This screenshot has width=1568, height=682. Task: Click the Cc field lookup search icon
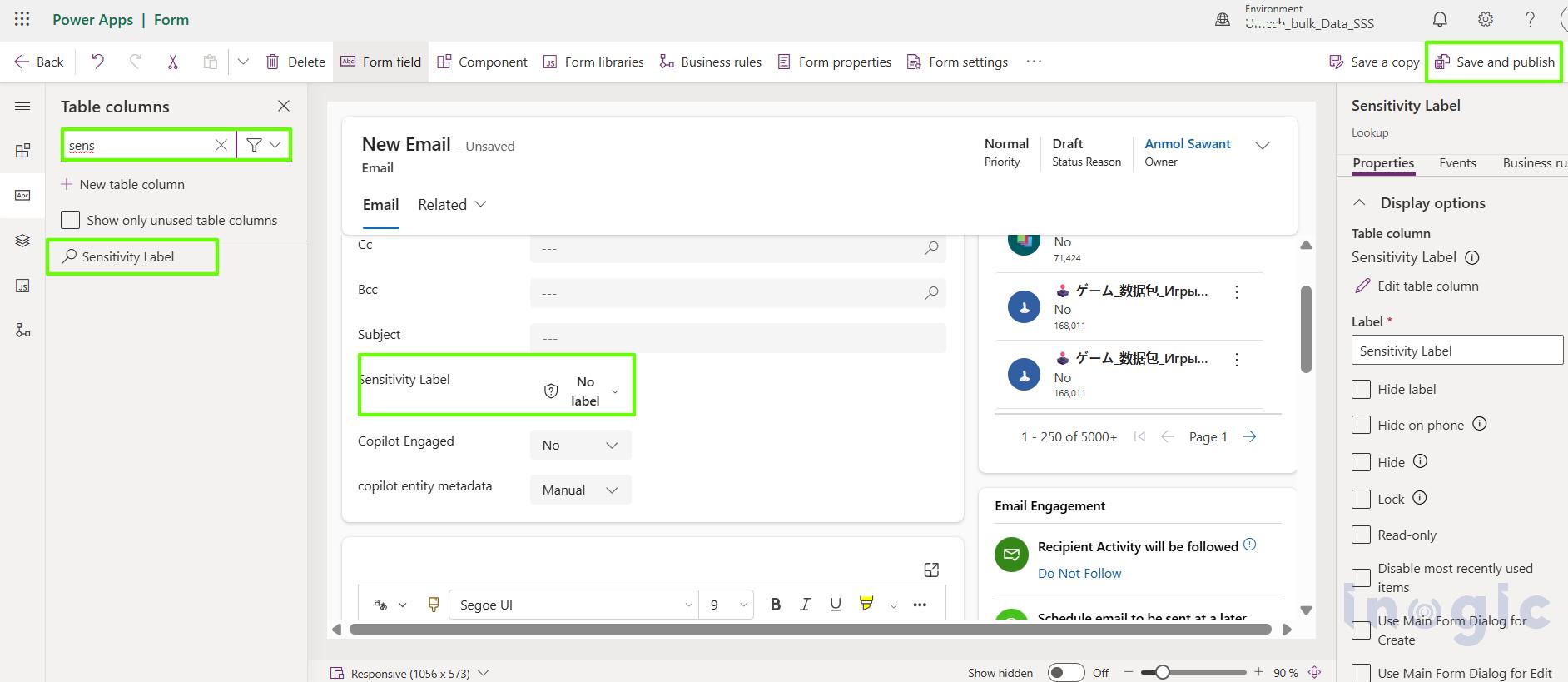click(932, 247)
